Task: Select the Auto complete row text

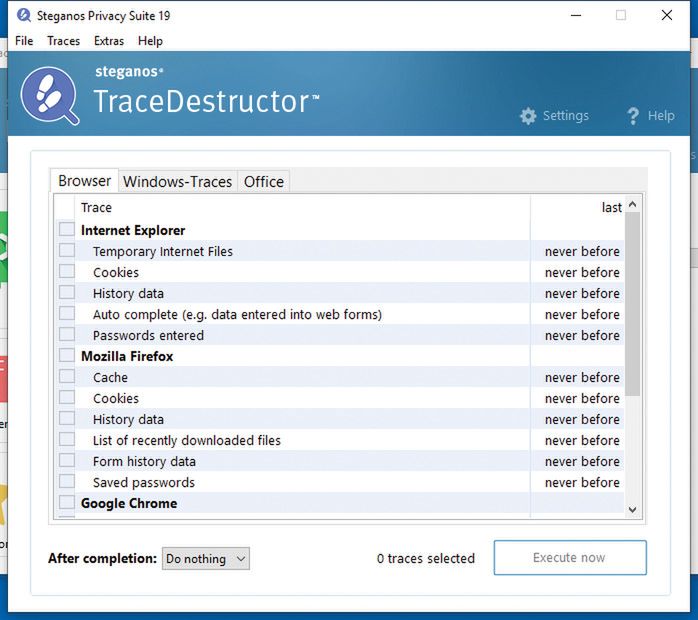Action: tap(237, 315)
